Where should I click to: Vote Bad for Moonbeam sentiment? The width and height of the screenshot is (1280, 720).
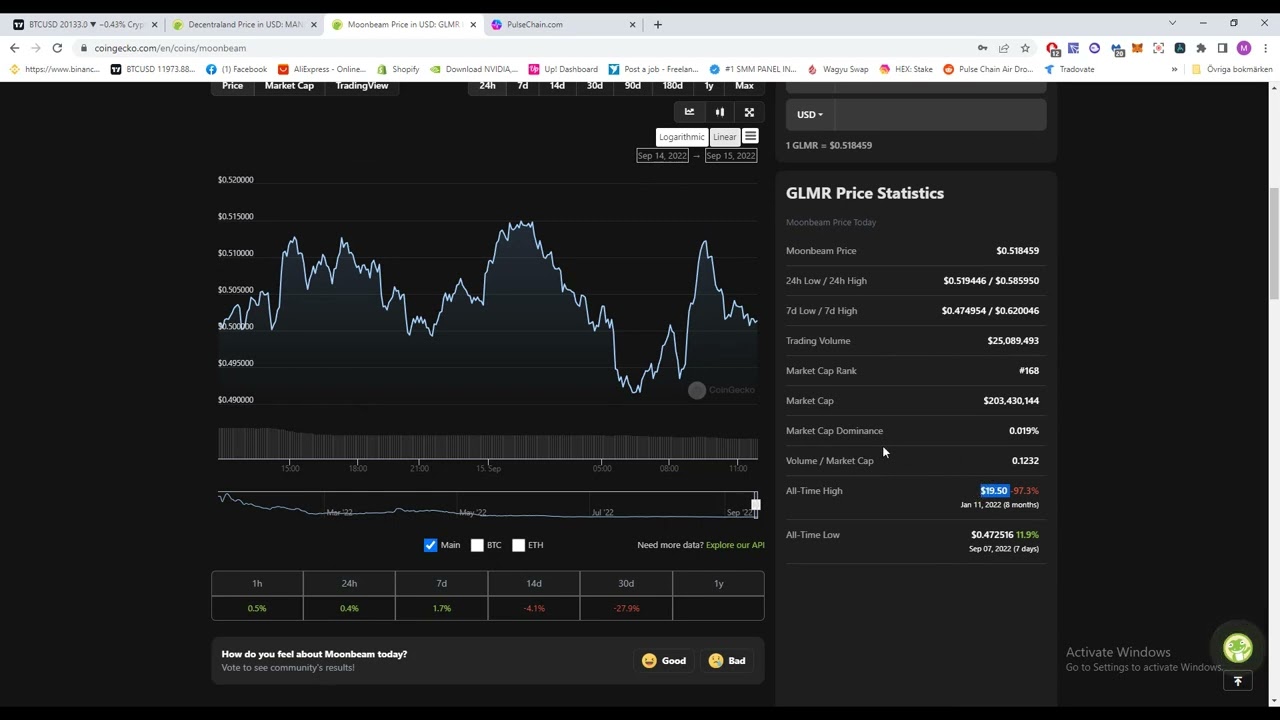[x=727, y=660]
